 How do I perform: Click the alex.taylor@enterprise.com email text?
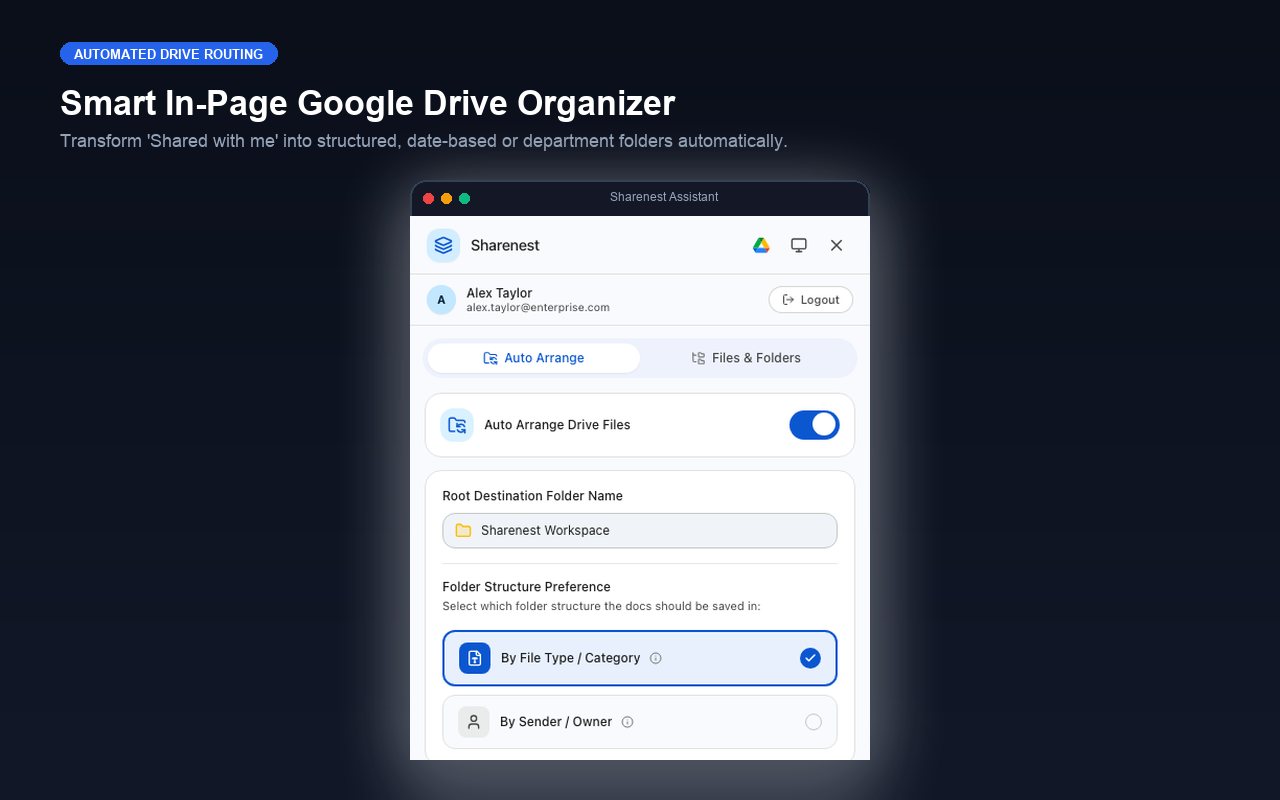538,308
